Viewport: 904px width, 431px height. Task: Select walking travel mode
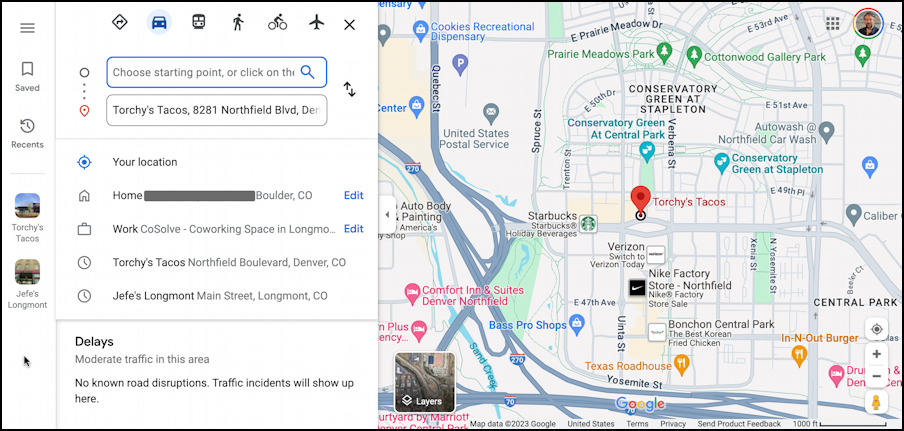[x=238, y=22]
